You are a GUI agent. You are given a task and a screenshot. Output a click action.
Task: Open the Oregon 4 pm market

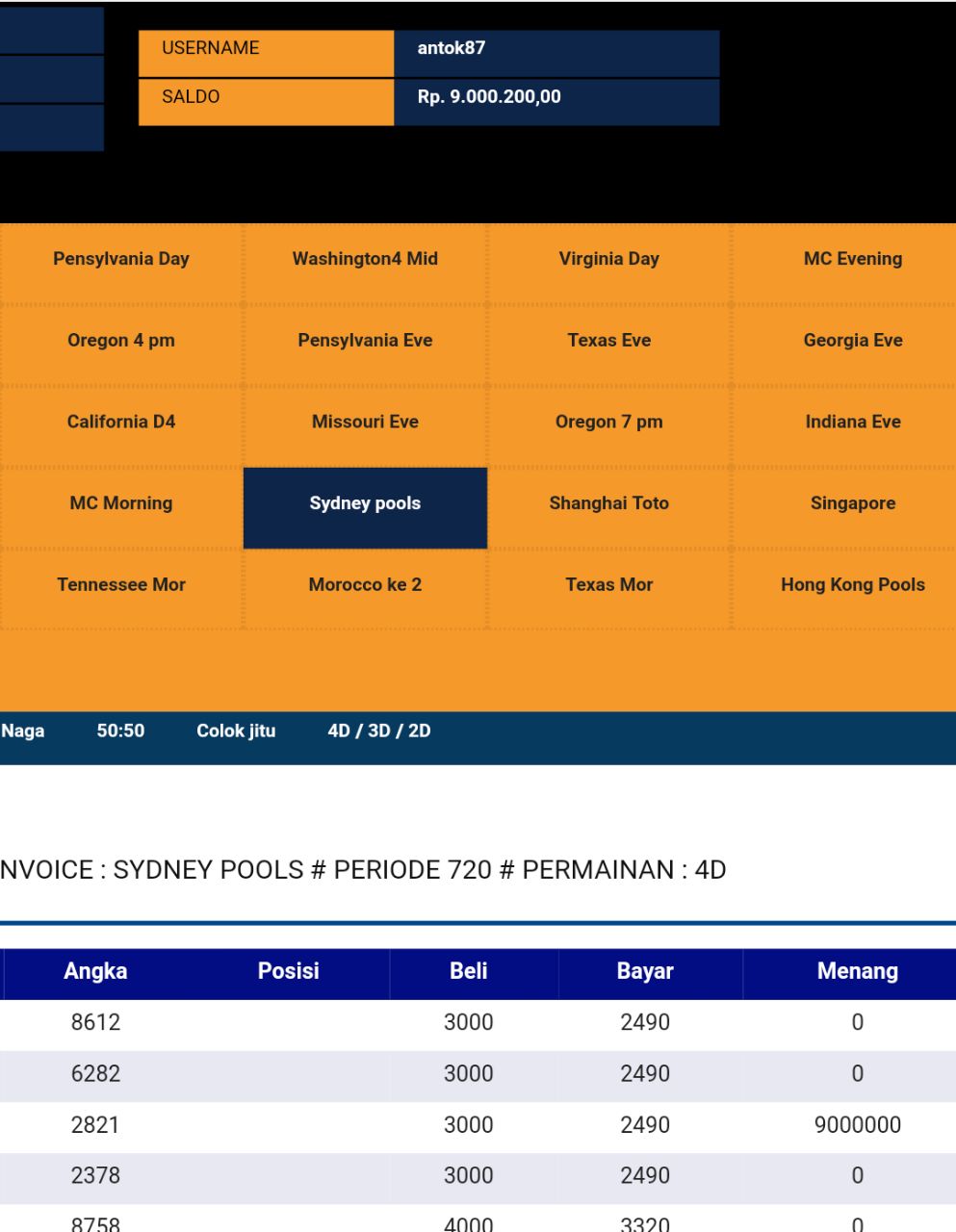coord(121,341)
